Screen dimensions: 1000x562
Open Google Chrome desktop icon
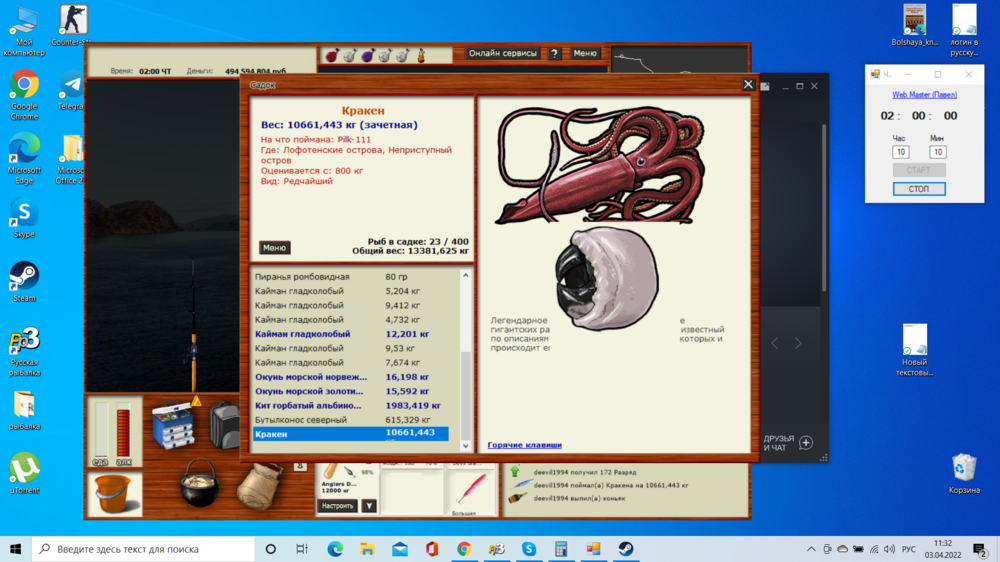coord(24,94)
